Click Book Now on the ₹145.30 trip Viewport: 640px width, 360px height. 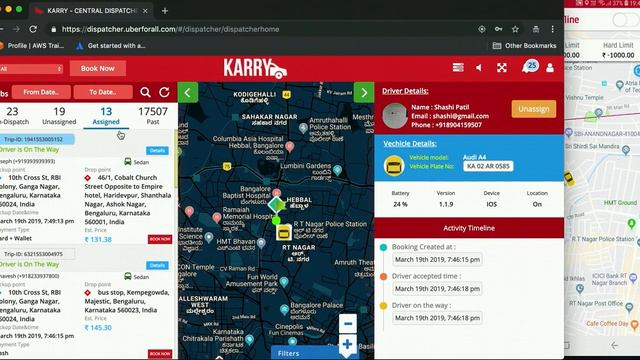tap(160, 354)
